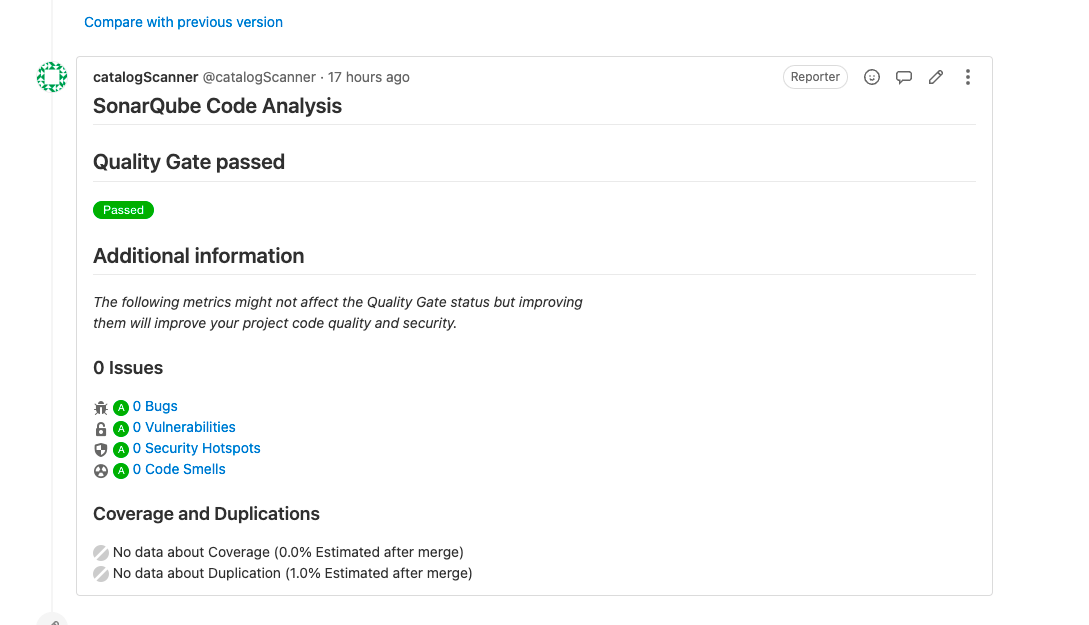1089x625 pixels.
Task: Open the Compare with previous version link
Action: 183,22
